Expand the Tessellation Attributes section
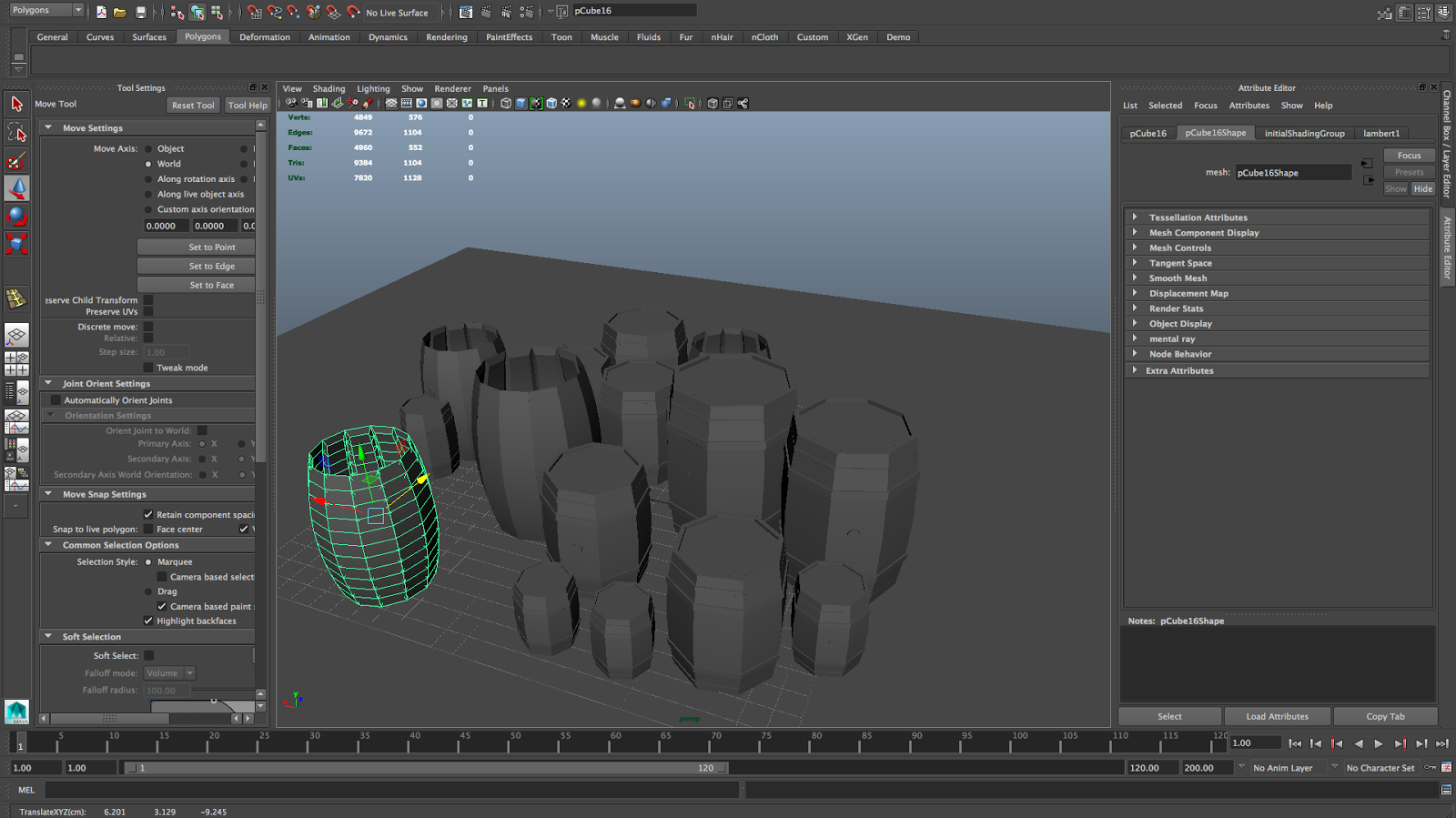The width and height of the screenshot is (1456, 818). click(x=1198, y=217)
